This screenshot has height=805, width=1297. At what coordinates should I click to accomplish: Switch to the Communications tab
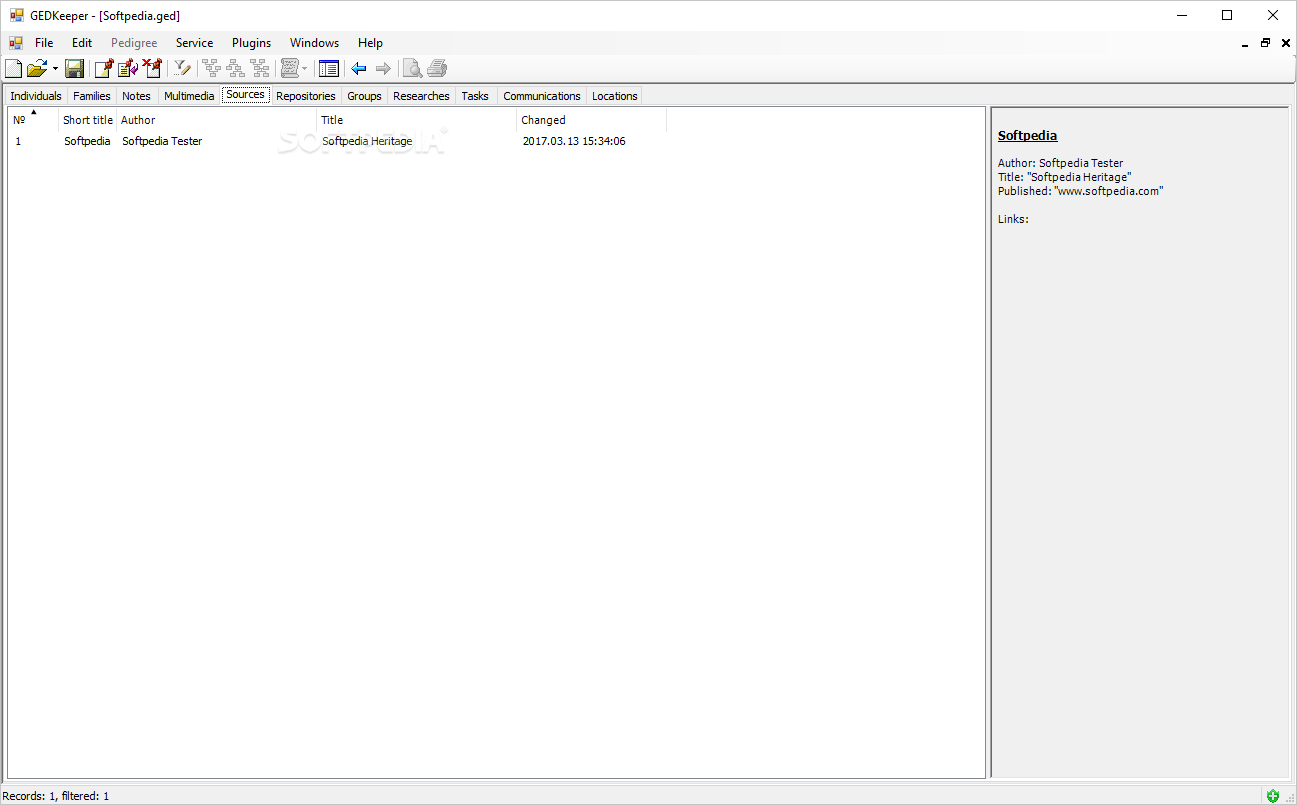(542, 96)
